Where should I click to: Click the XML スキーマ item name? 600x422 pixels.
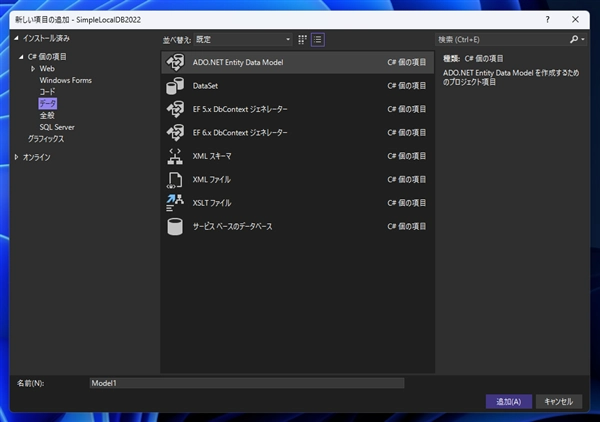click(212, 156)
